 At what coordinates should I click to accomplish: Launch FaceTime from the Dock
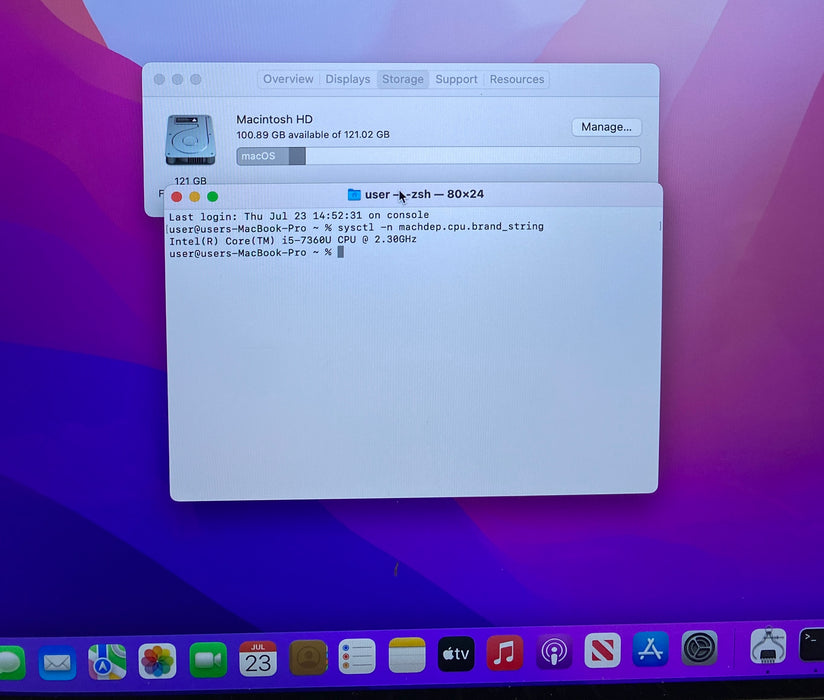(x=208, y=659)
